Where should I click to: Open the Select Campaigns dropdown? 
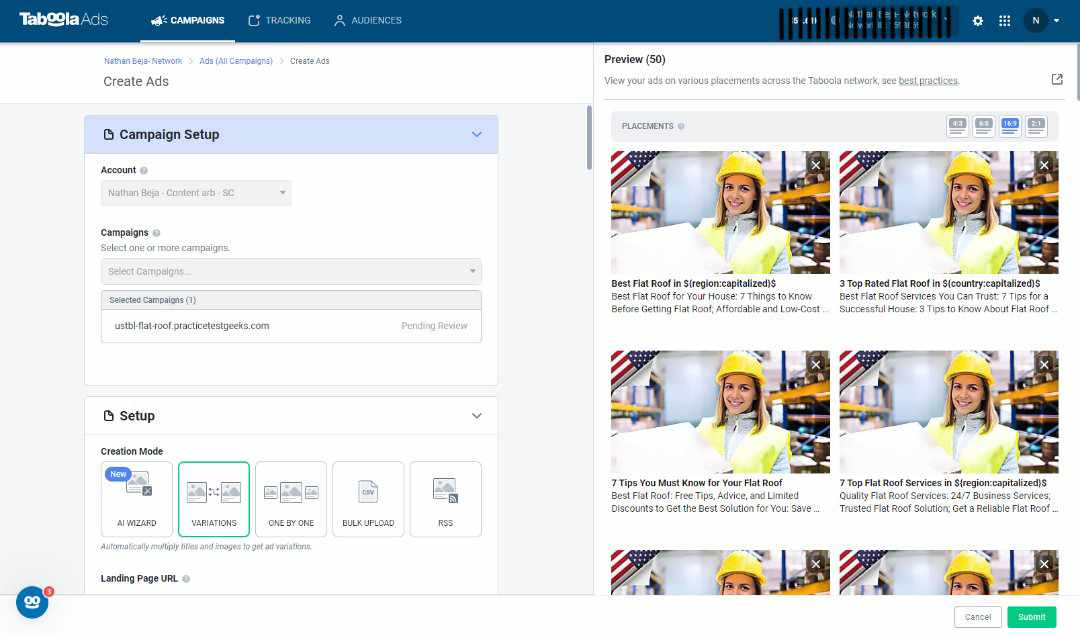pos(291,271)
